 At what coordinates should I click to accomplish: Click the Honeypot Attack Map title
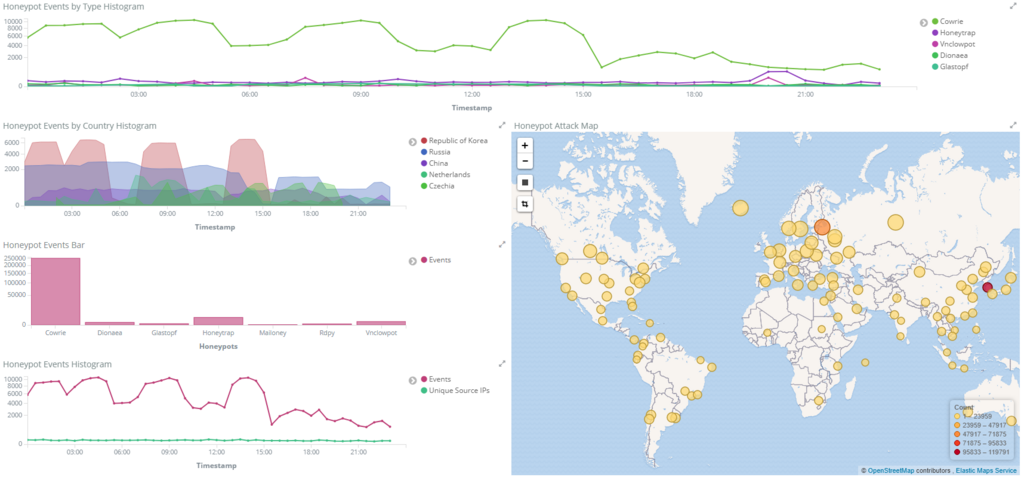[556, 125]
